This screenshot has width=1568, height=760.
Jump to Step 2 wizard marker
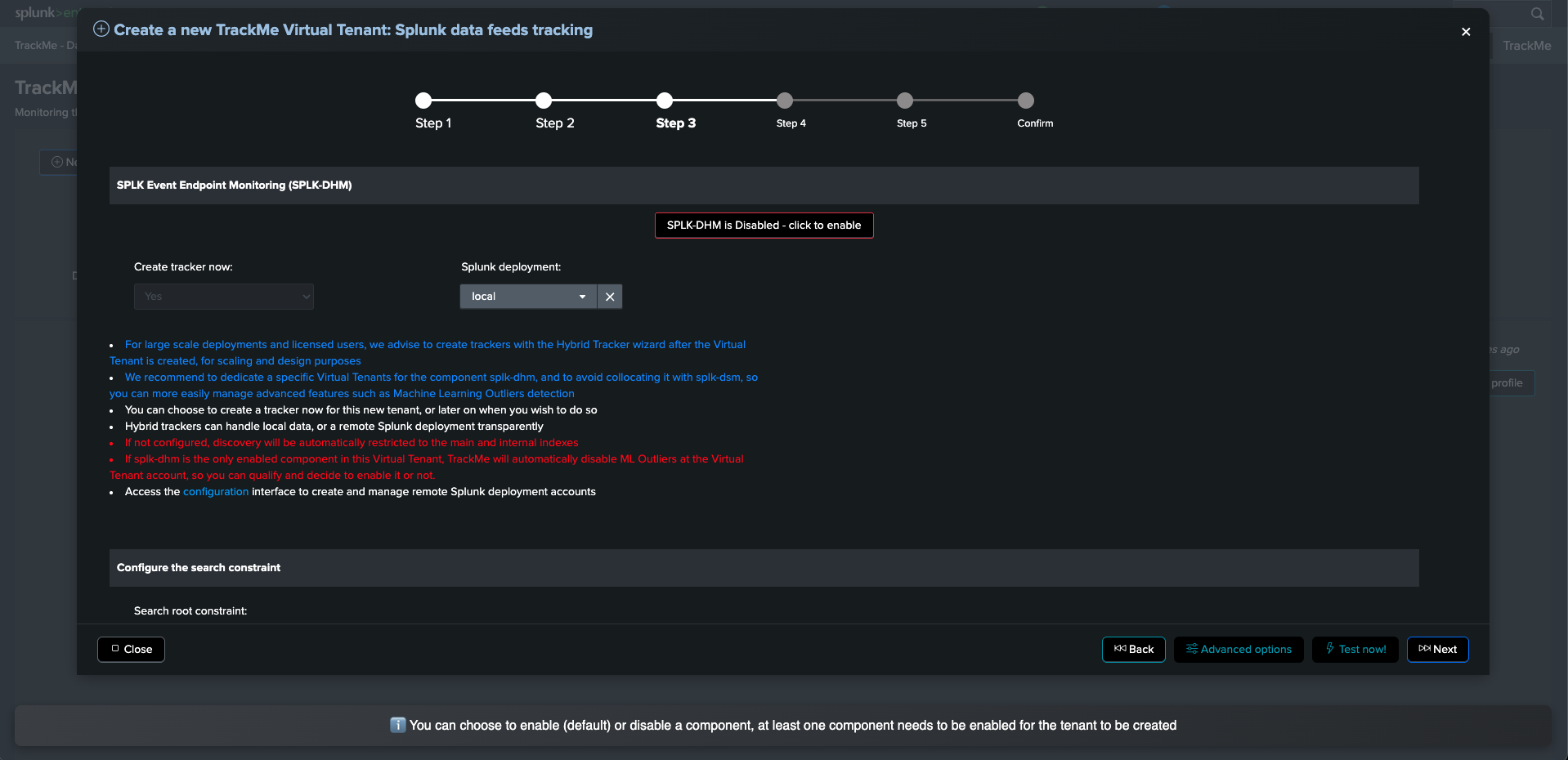[544, 101]
